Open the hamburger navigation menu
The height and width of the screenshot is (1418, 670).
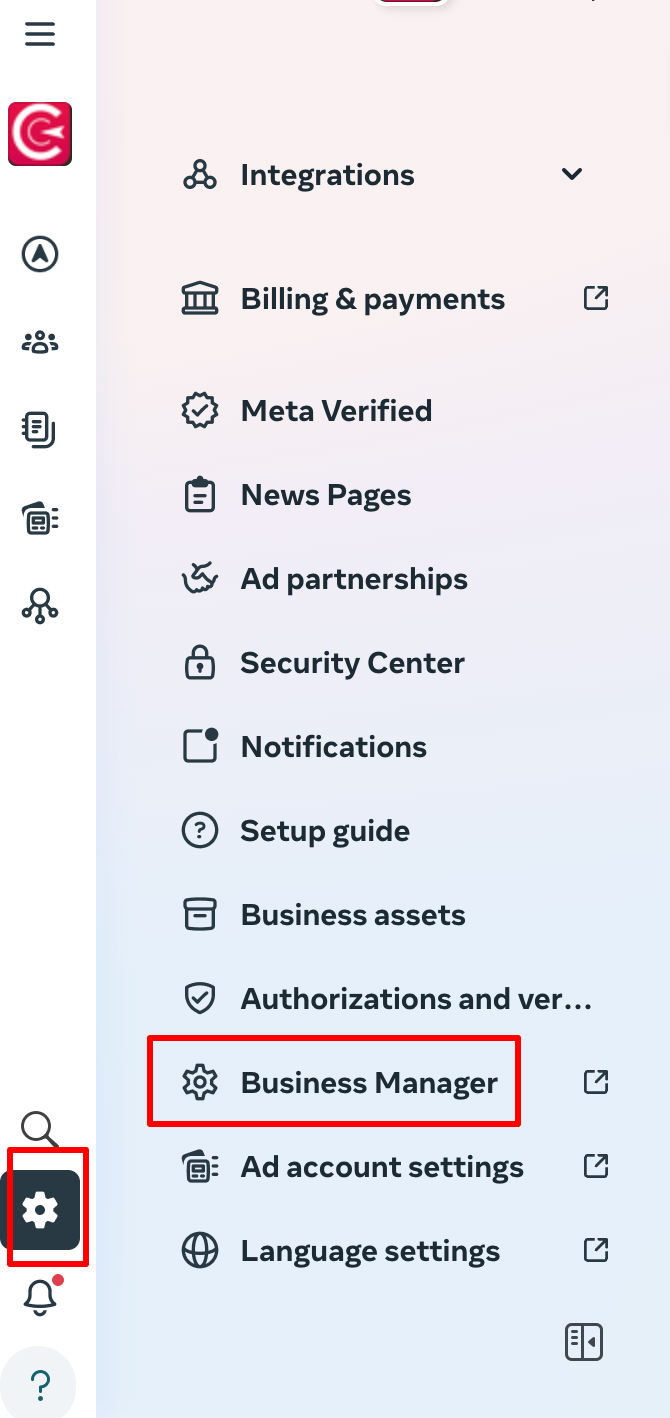(x=39, y=33)
